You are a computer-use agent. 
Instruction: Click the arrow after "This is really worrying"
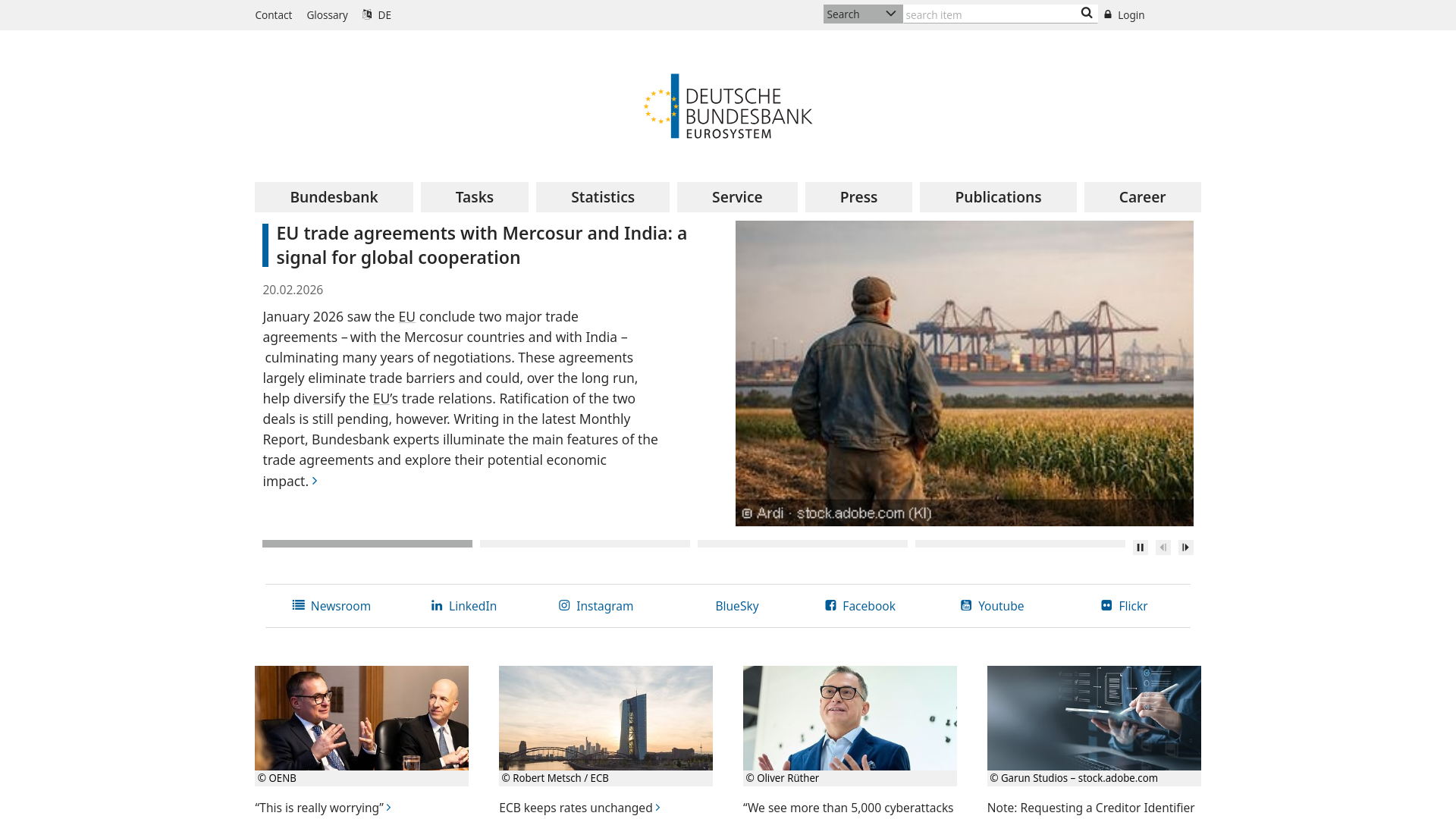coord(389,808)
